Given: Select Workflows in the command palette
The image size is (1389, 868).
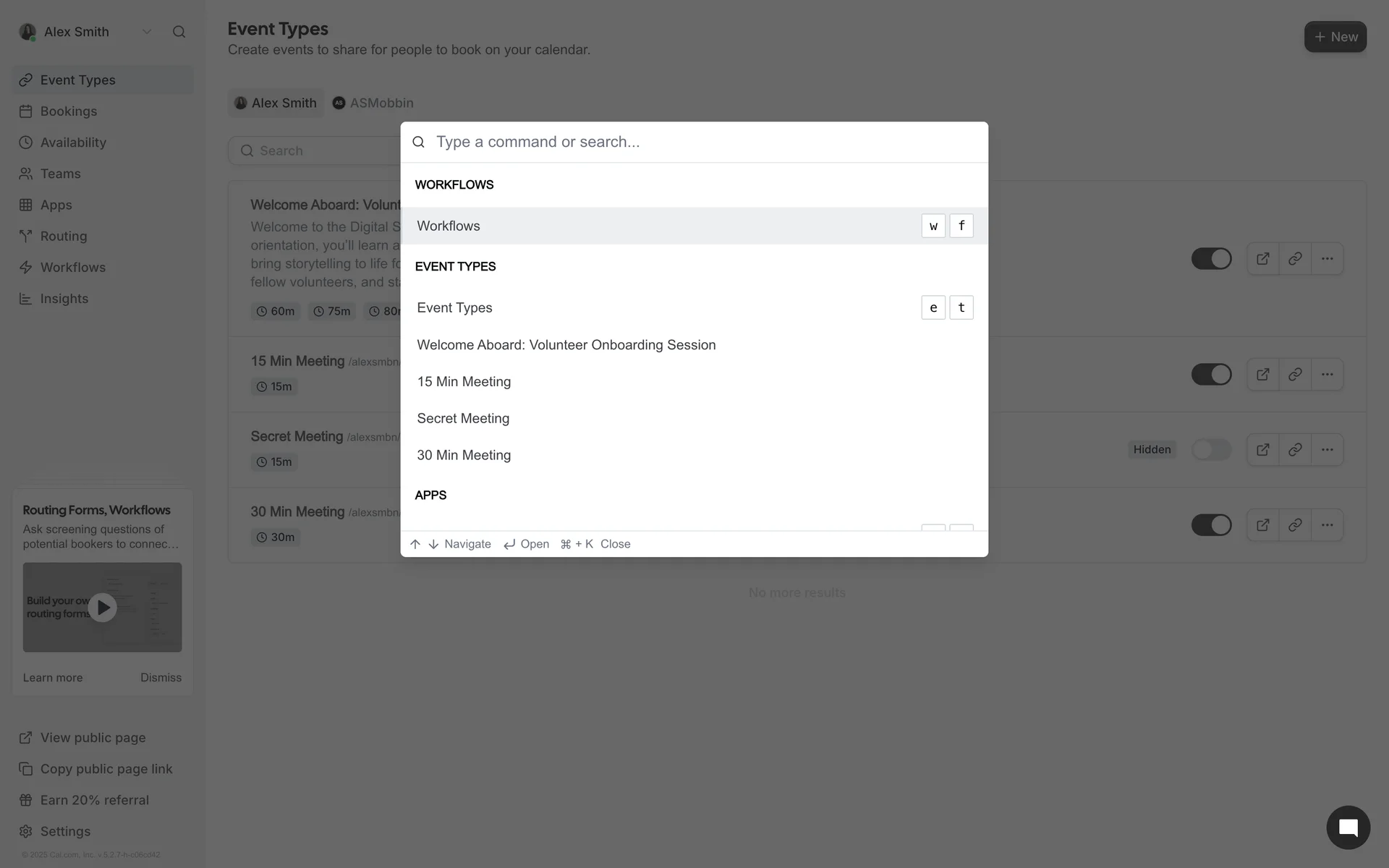Looking at the screenshot, I should pyautogui.click(x=449, y=226).
